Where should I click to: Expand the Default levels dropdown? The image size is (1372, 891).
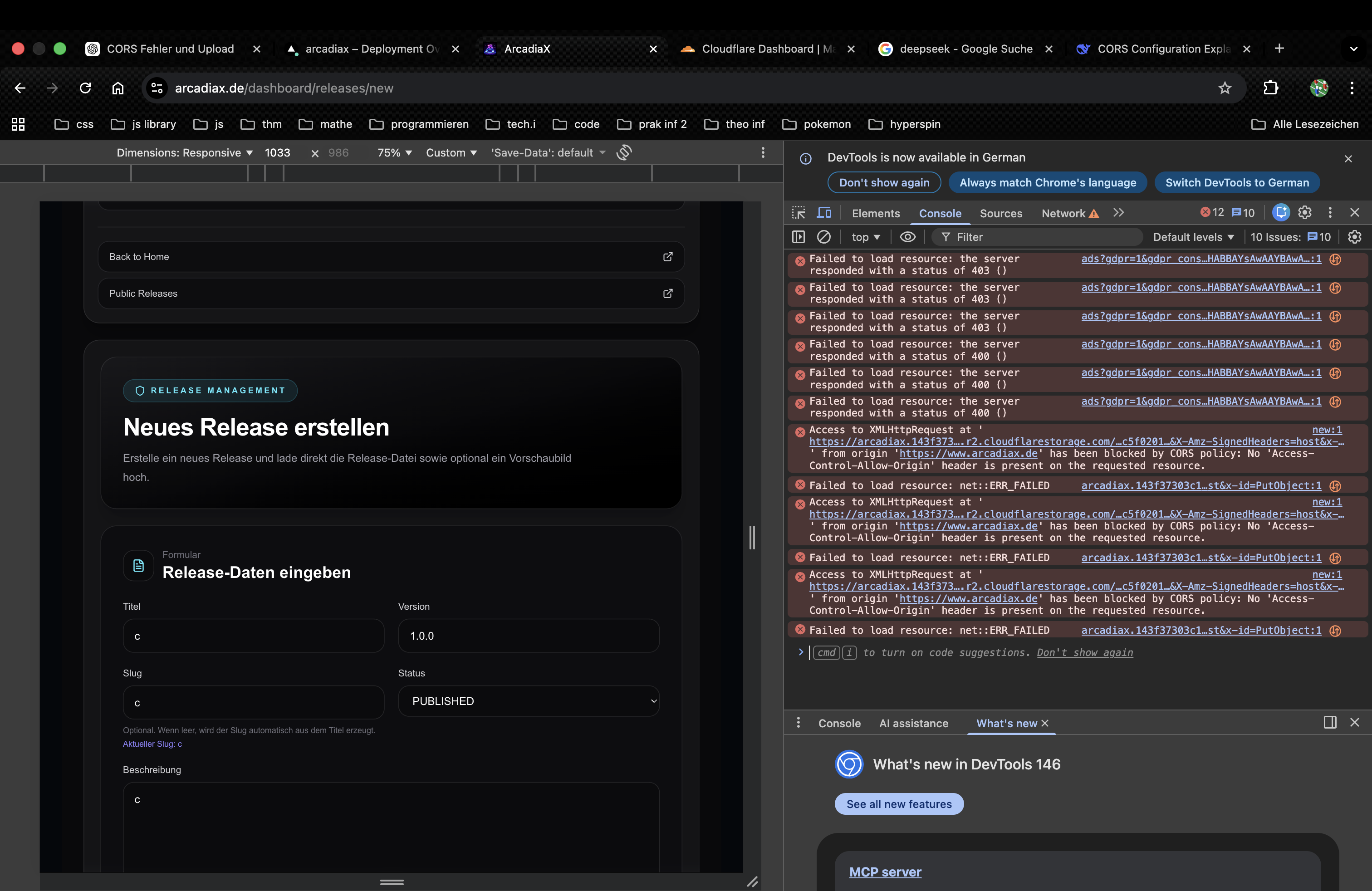point(1193,237)
